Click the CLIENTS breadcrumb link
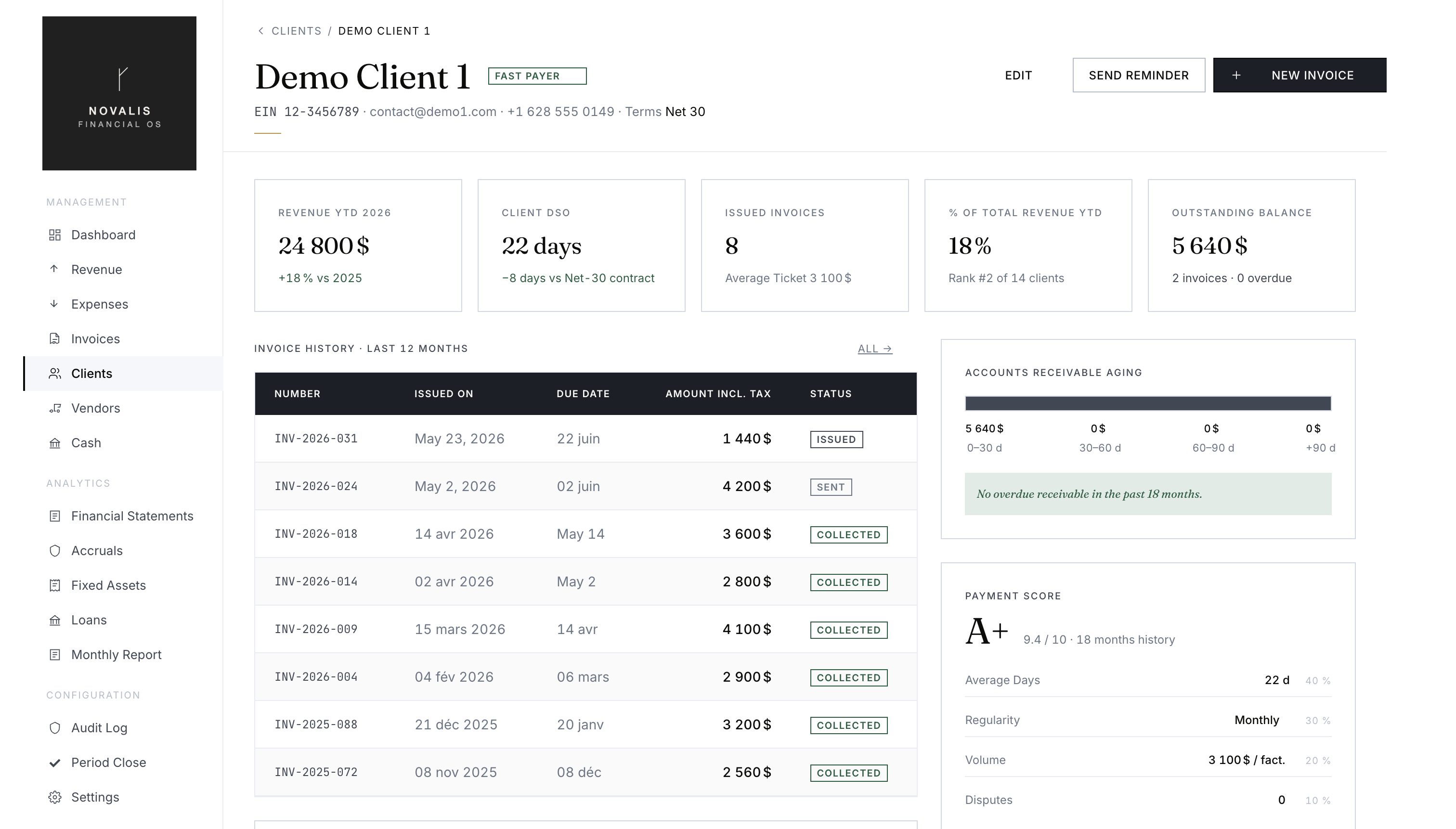1456x829 pixels. click(296, 31)
